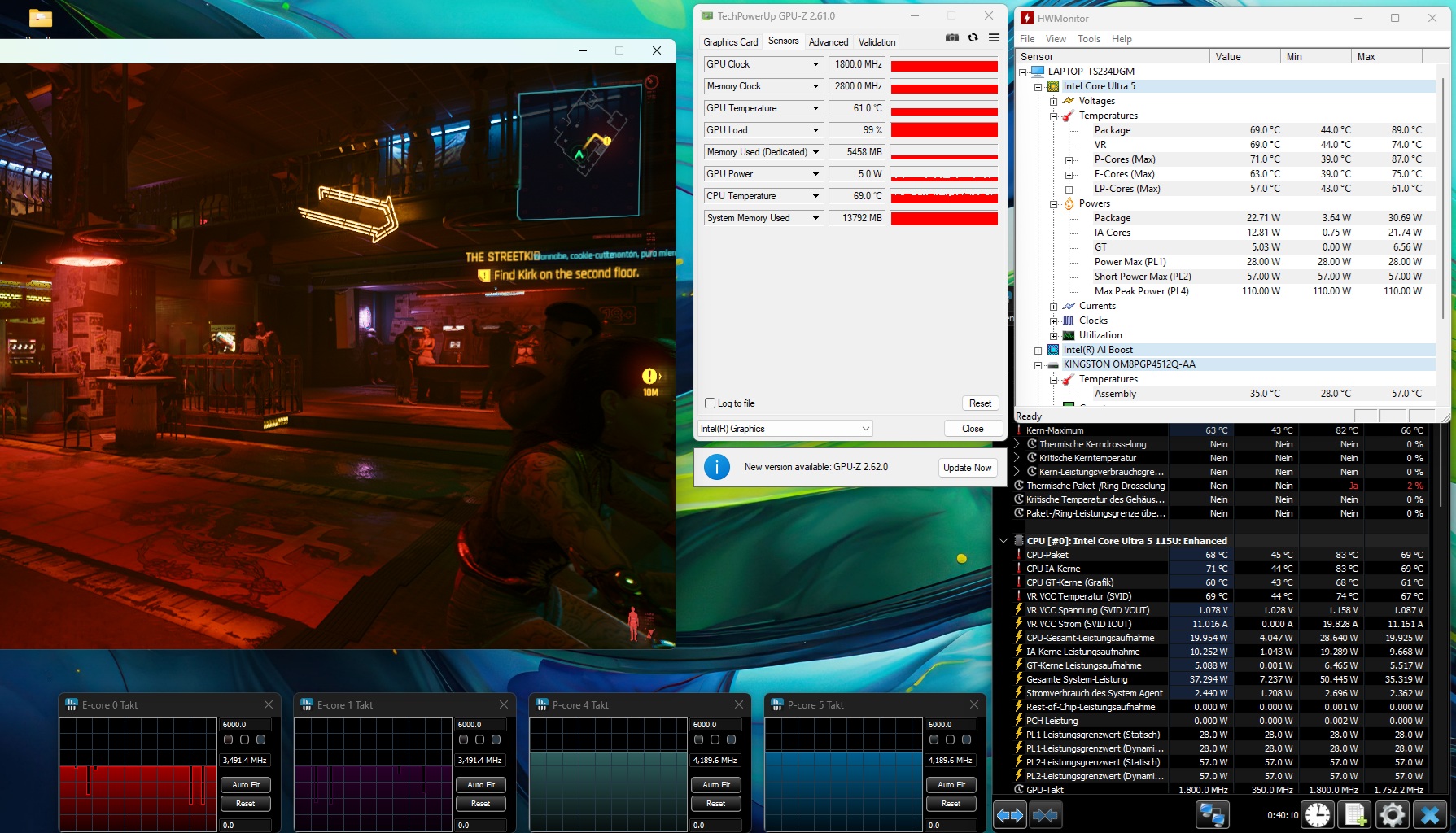Click the expand columns blue arrows icon
The height and width of the screenshot is (833, 1456).
click(1010, 814)
